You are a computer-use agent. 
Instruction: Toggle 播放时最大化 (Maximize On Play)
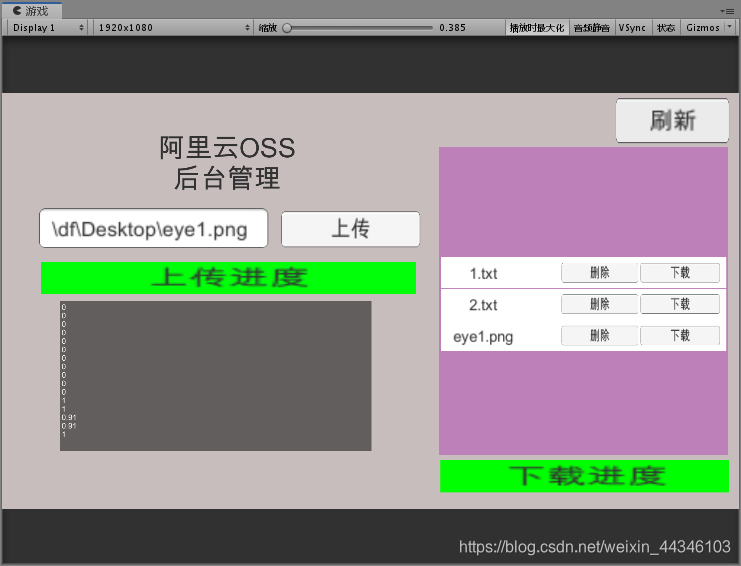(x=537, y=28)
